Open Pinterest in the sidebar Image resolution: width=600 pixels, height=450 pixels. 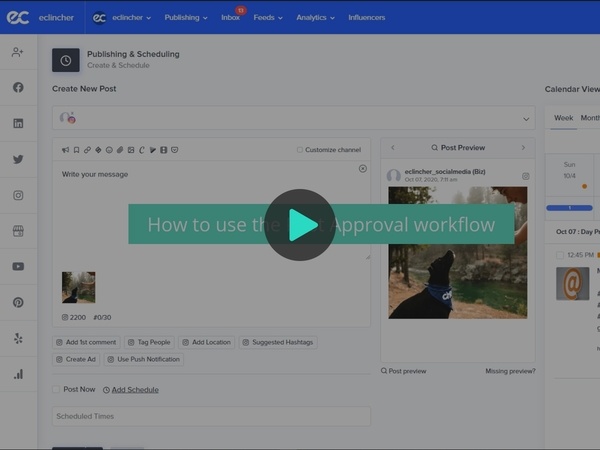[18, 302]
